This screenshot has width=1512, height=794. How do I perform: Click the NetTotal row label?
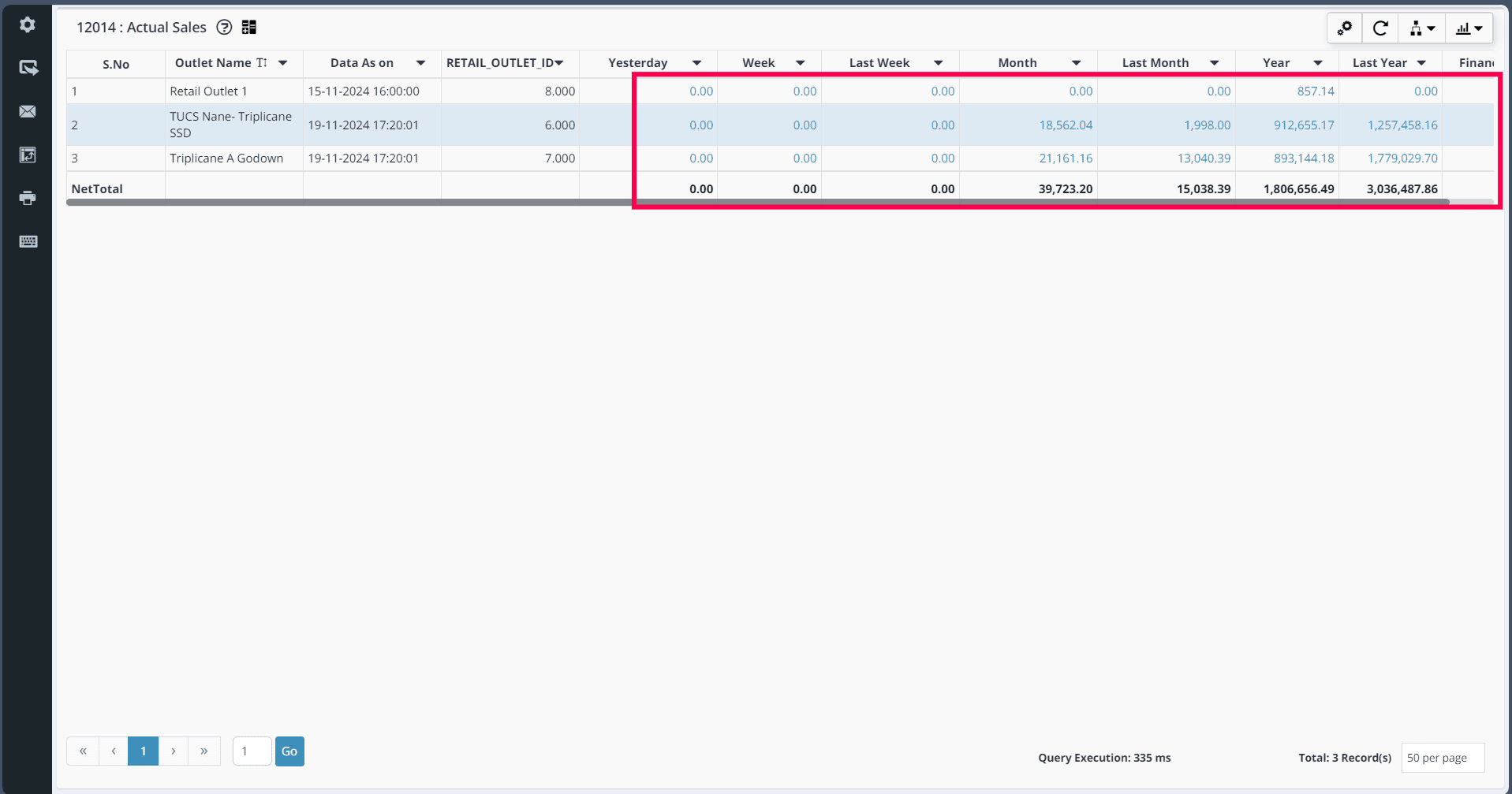(97, 189)
